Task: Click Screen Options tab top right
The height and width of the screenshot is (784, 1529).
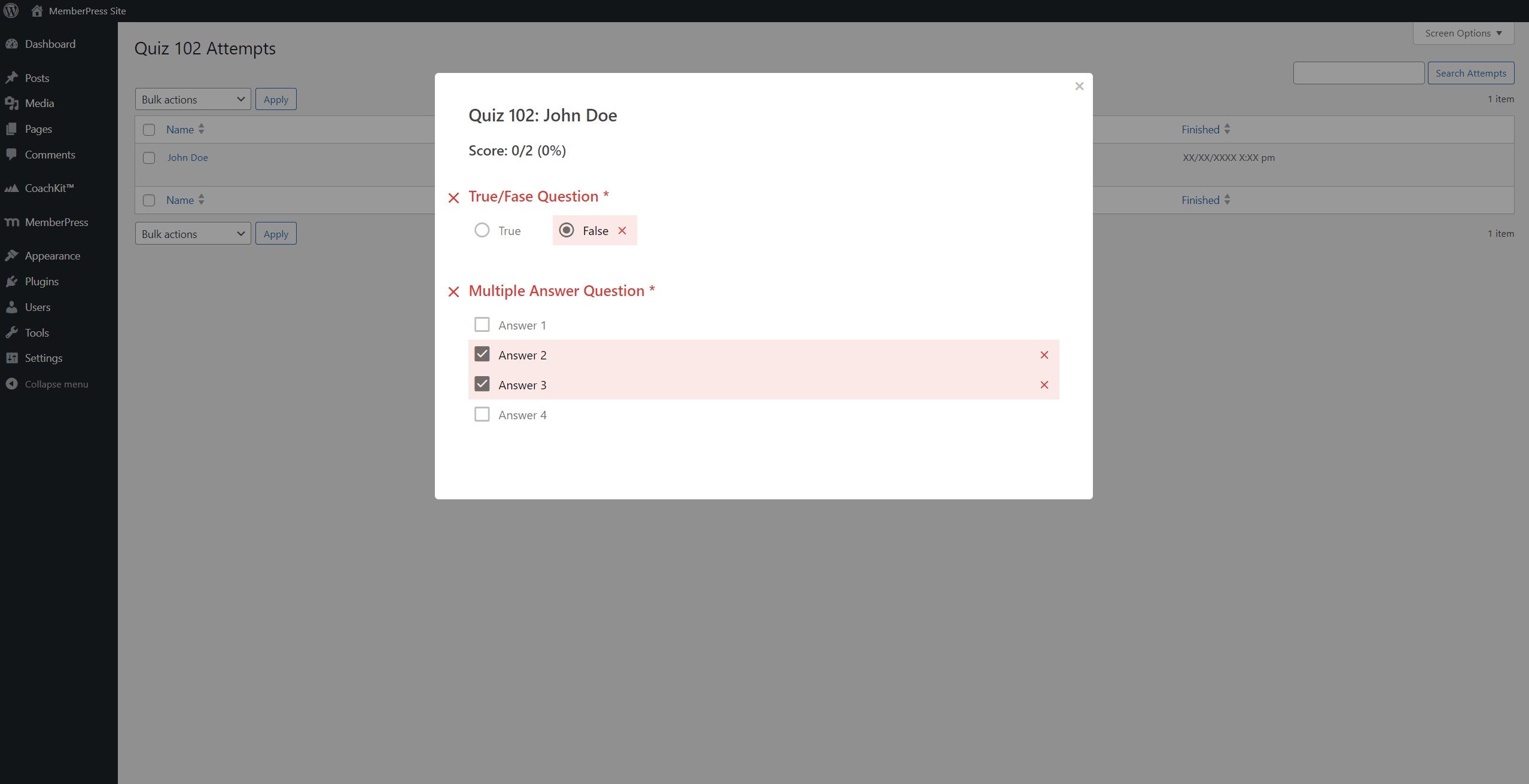Action: (1462, 32)
